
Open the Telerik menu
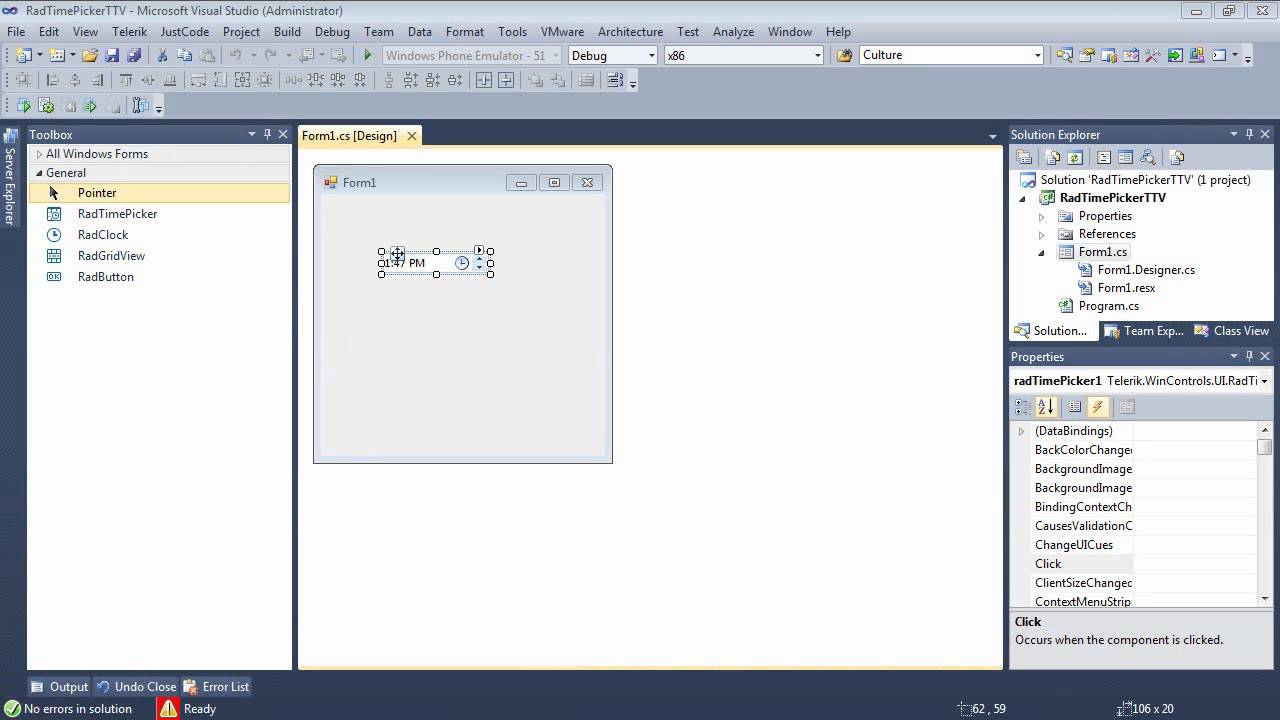coord(129,32)
